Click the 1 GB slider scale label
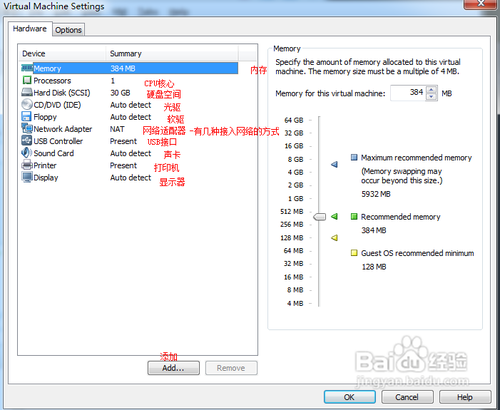Viewport: 500px width, 410px height. click(296, 199)
